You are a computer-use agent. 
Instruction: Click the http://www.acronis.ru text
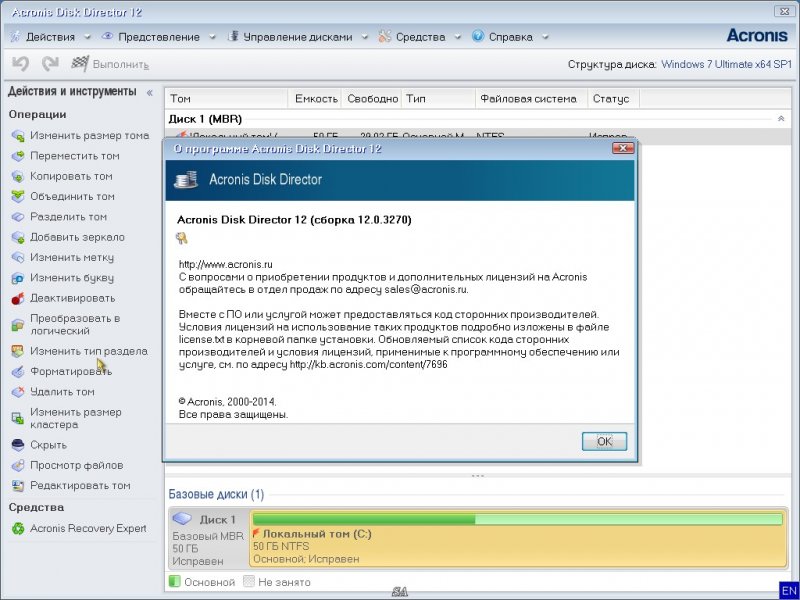coord(226,264)
